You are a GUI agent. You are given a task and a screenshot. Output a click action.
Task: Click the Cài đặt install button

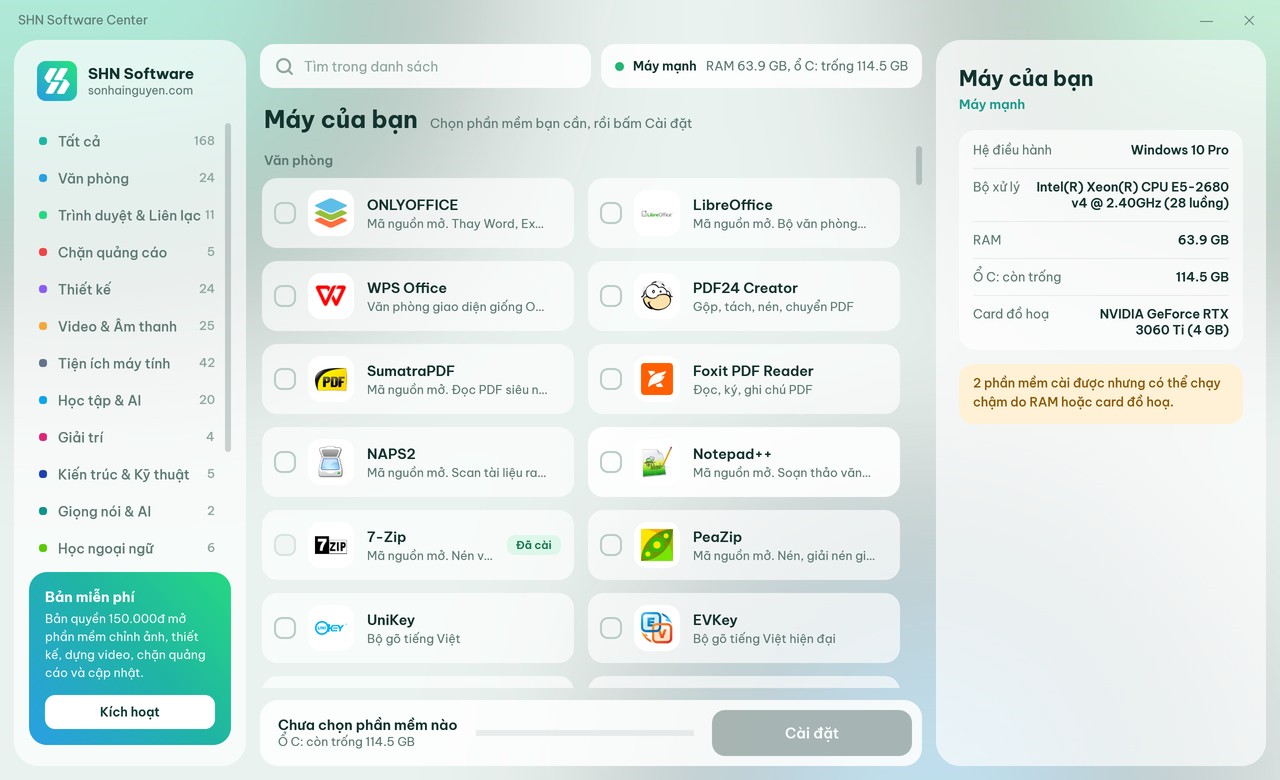[812, 733]
